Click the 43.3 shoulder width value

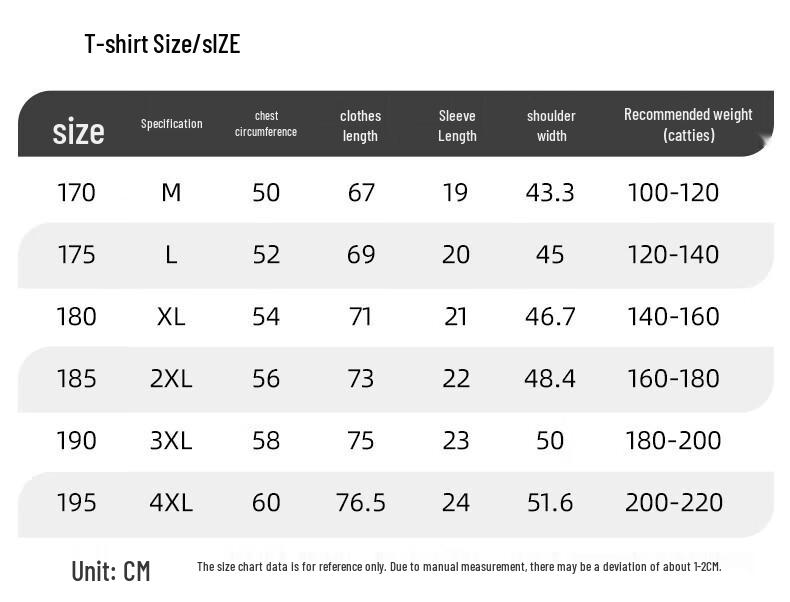point(550,192)
